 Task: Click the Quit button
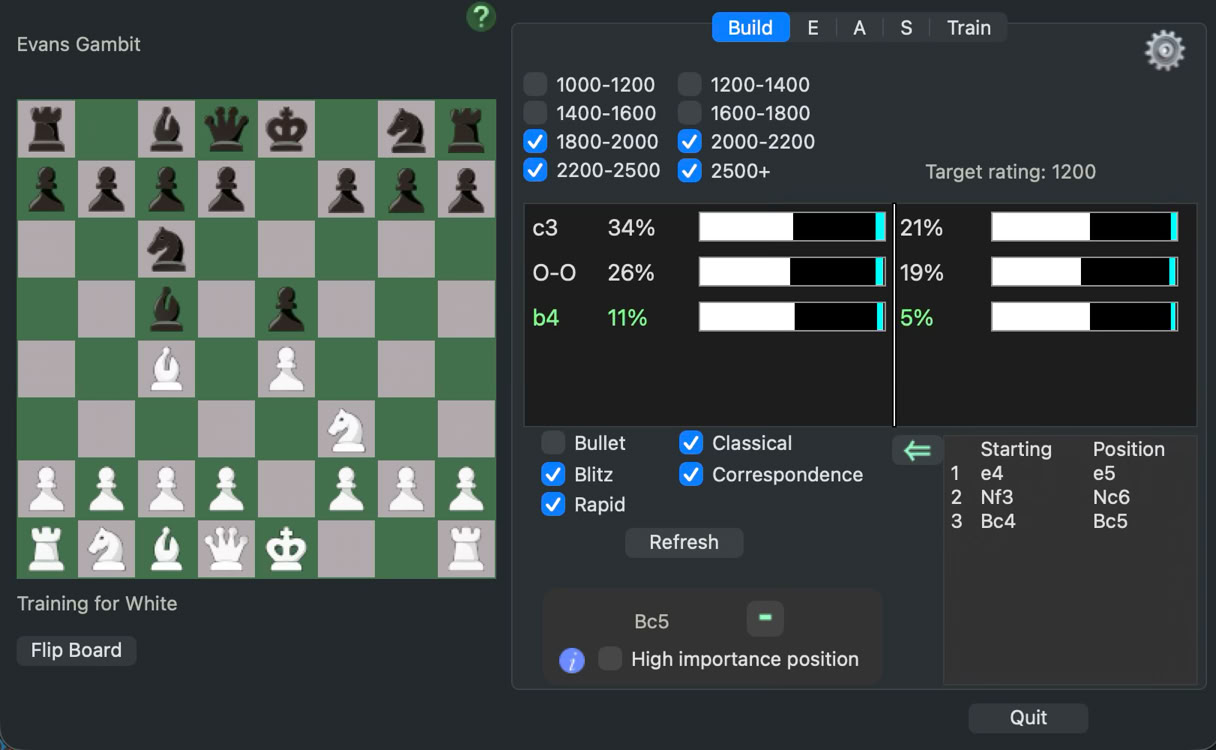tap(1028, 717)
